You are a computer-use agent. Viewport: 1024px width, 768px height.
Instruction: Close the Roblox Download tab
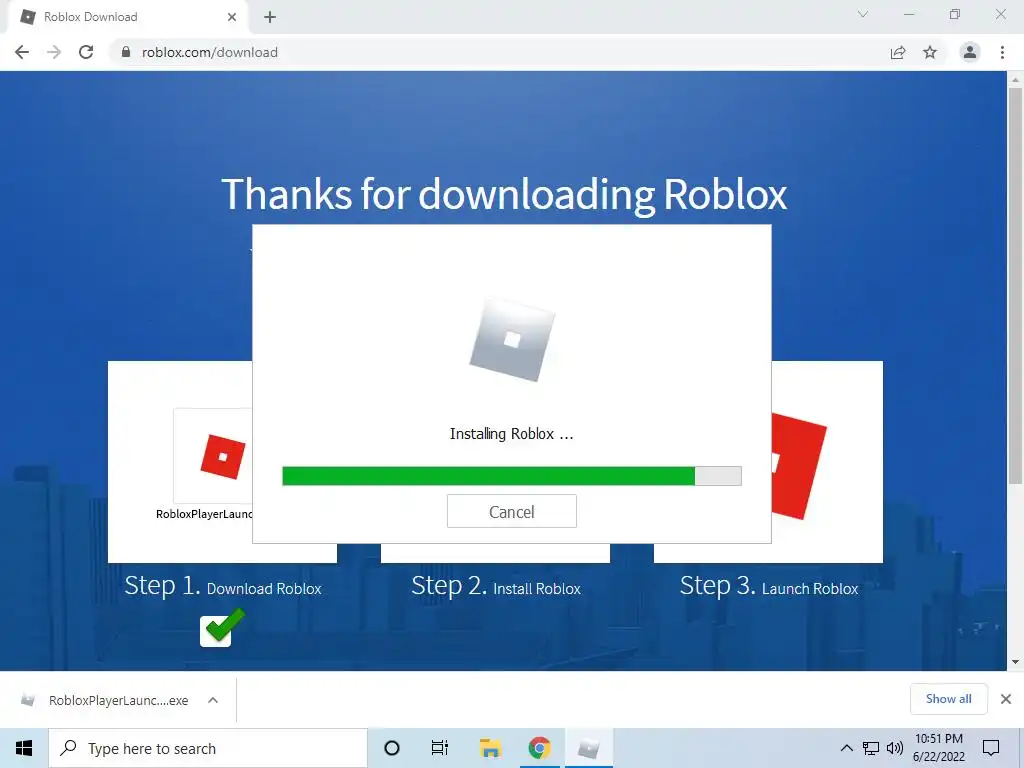[232, 17]
